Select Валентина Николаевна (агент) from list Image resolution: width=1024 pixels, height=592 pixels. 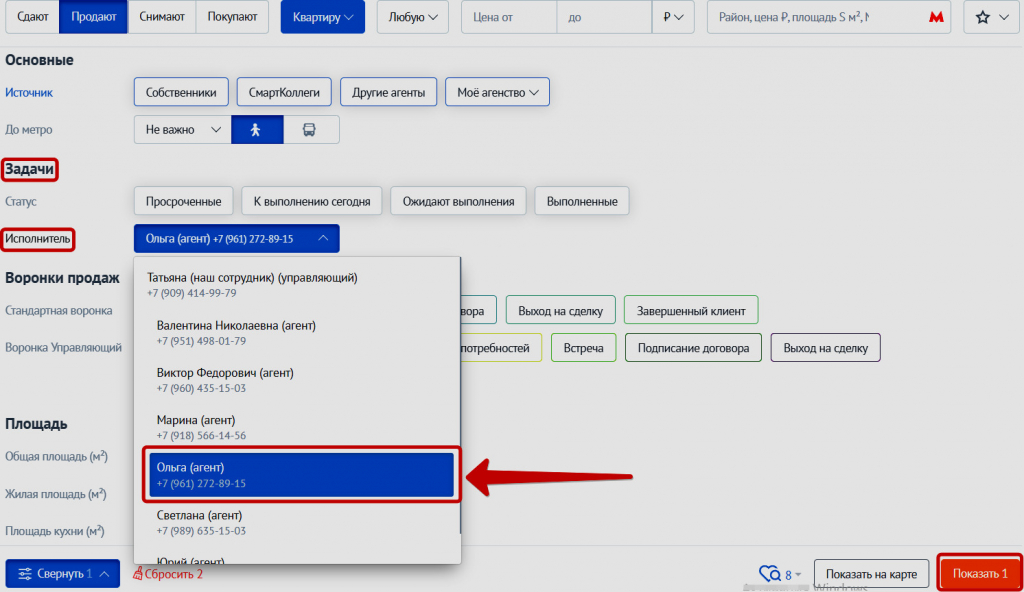pyautogui.click(x=297, y=333)
